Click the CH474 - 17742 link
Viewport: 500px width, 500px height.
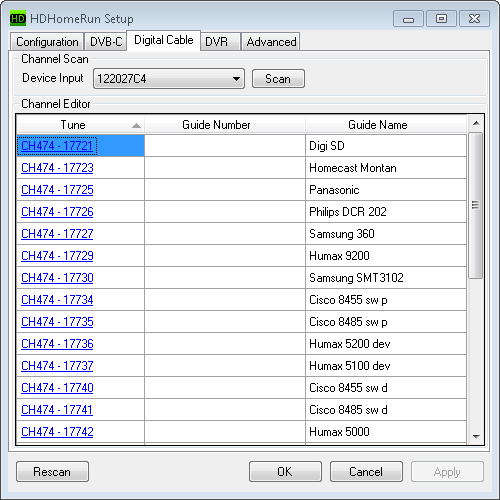57,432
